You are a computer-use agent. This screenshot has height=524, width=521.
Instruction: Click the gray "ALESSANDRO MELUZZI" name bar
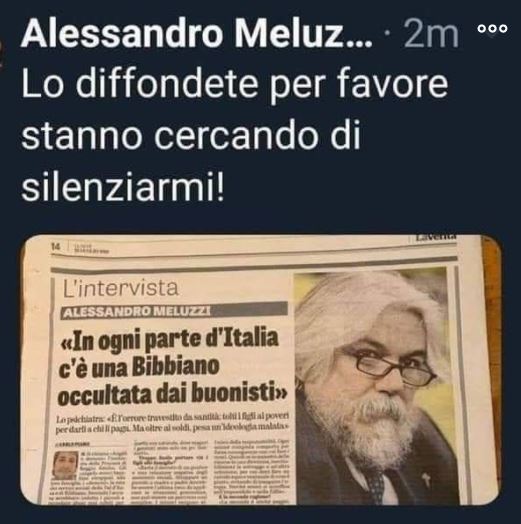174,311
